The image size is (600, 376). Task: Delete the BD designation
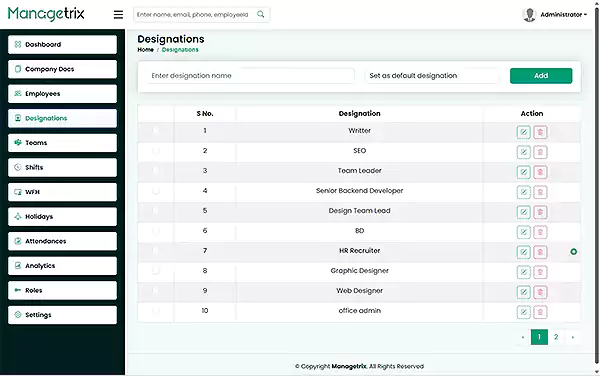pos(540,232)
